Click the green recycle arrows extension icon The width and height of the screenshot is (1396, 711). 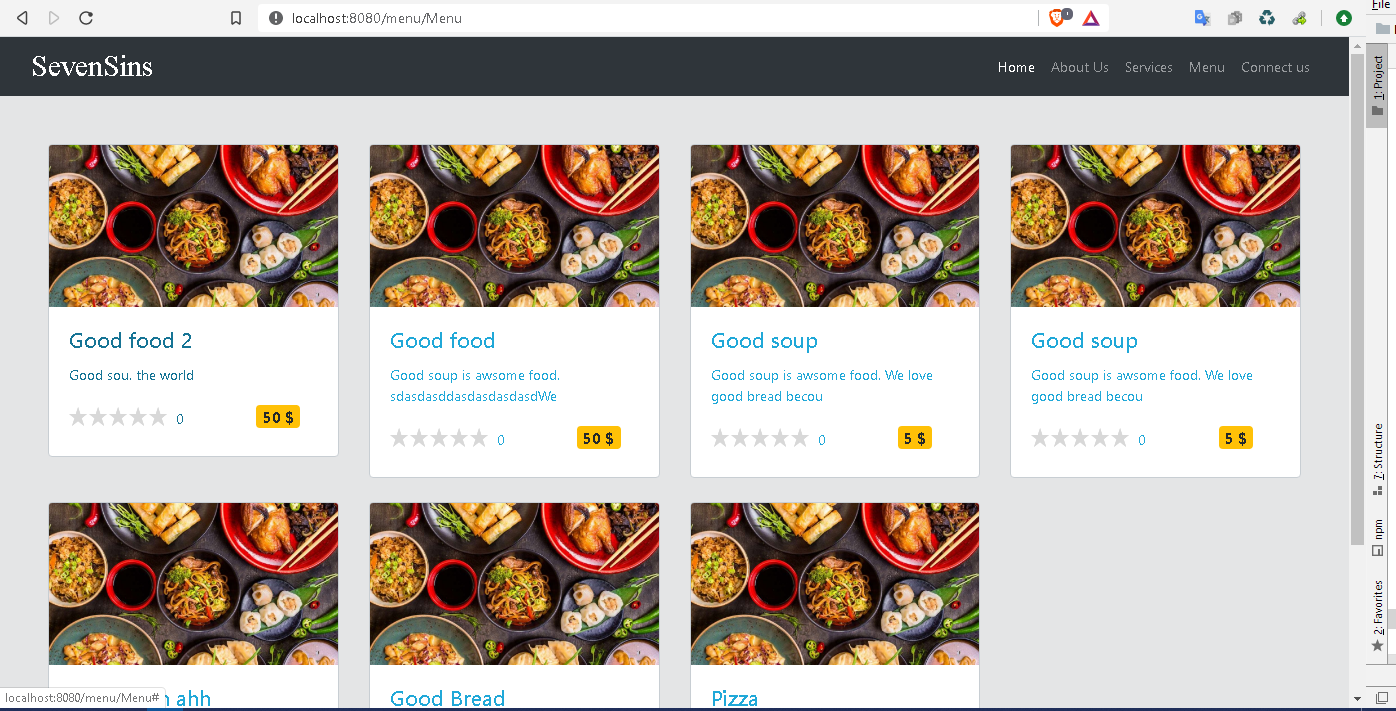1267,18
